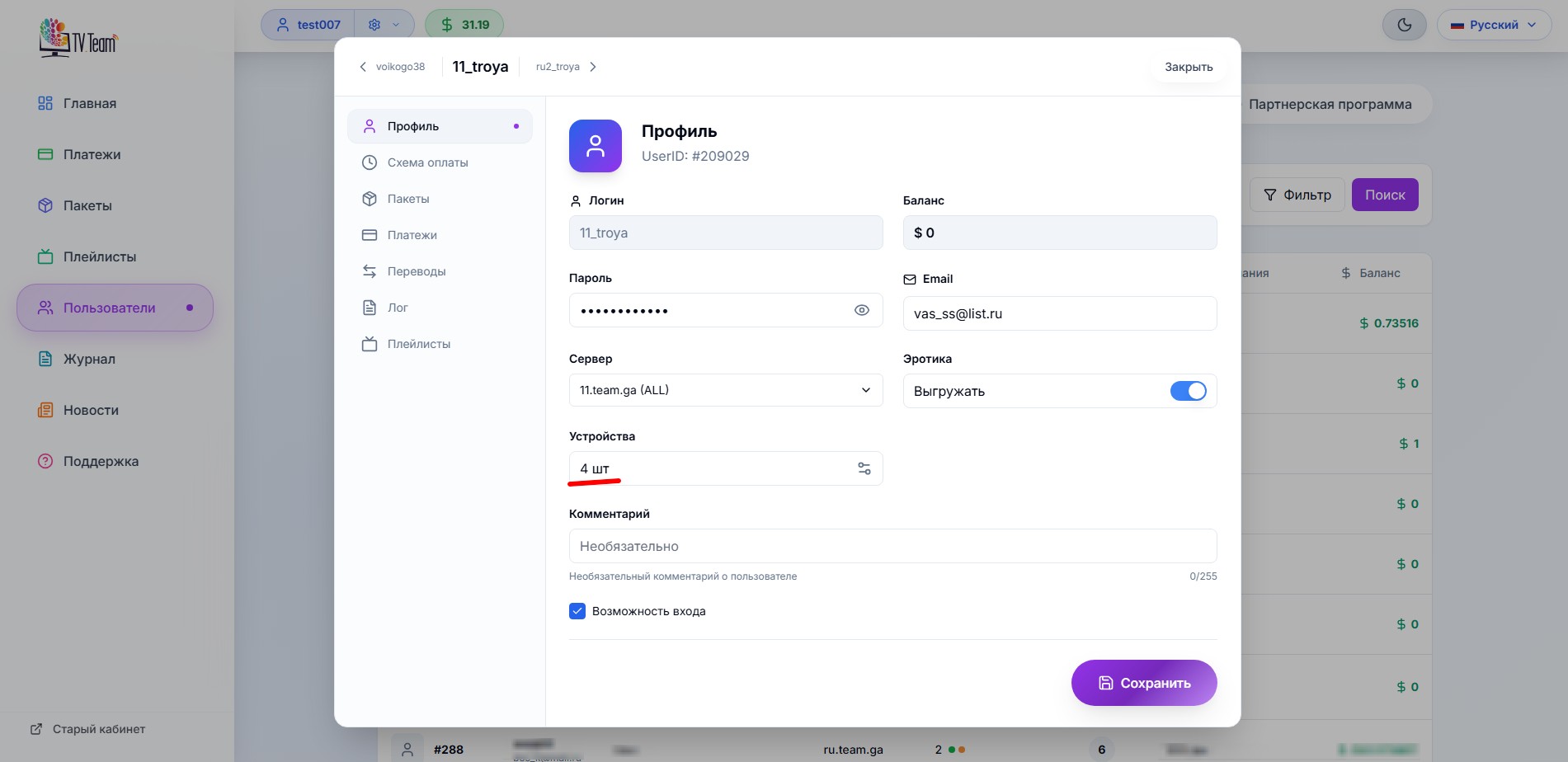Click the TV Team logo
Image resolution: width=1568 pixels, height=762 pixels.
[79, 38]
